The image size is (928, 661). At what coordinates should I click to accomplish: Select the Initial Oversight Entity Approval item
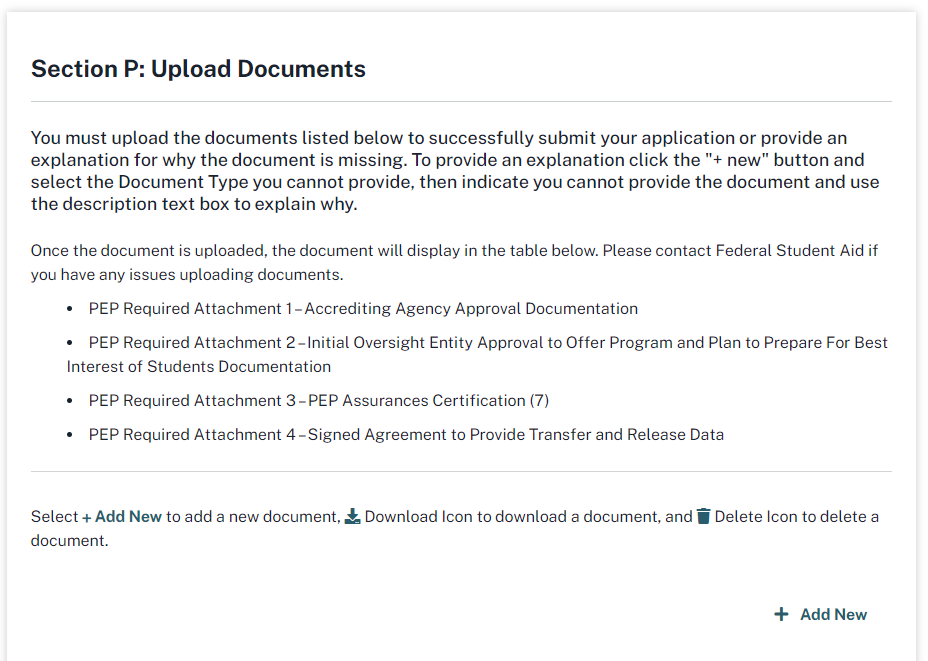pyautogui.click(x=477, y=354)
